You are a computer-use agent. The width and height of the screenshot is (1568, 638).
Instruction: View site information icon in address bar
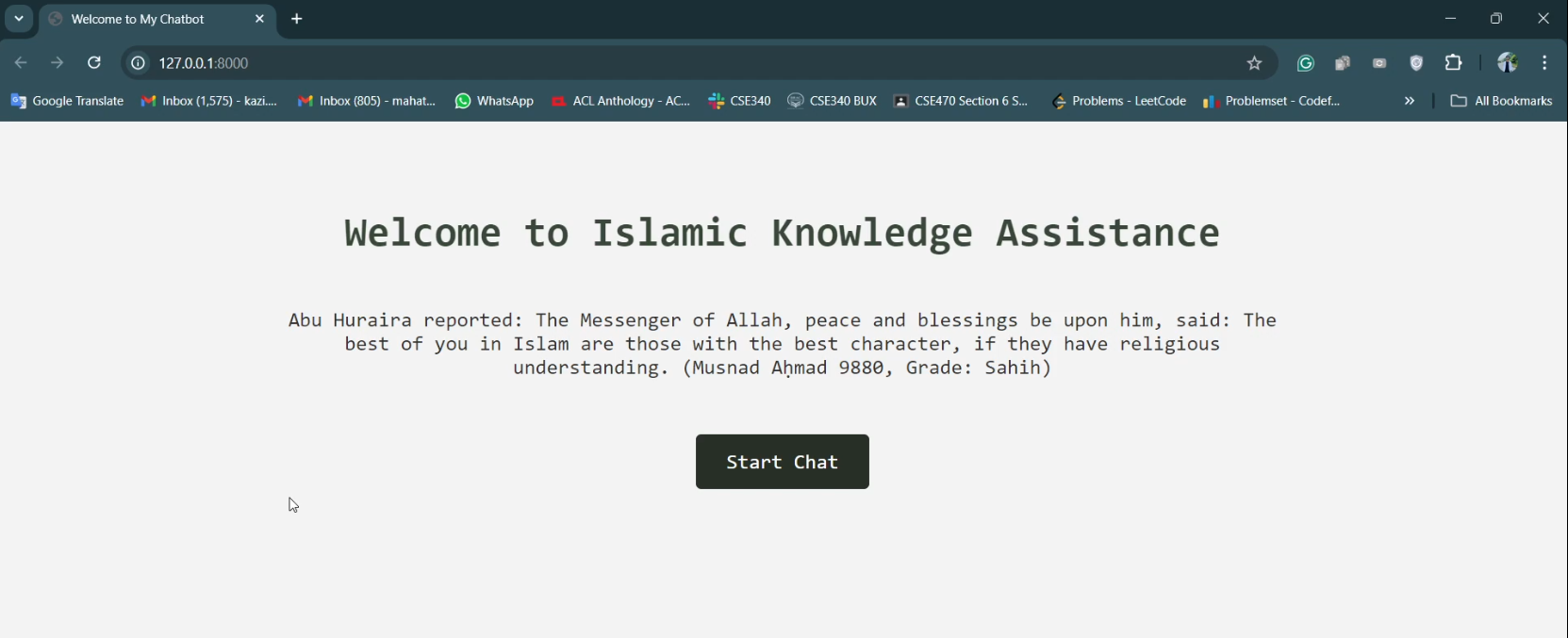[138, 63]
